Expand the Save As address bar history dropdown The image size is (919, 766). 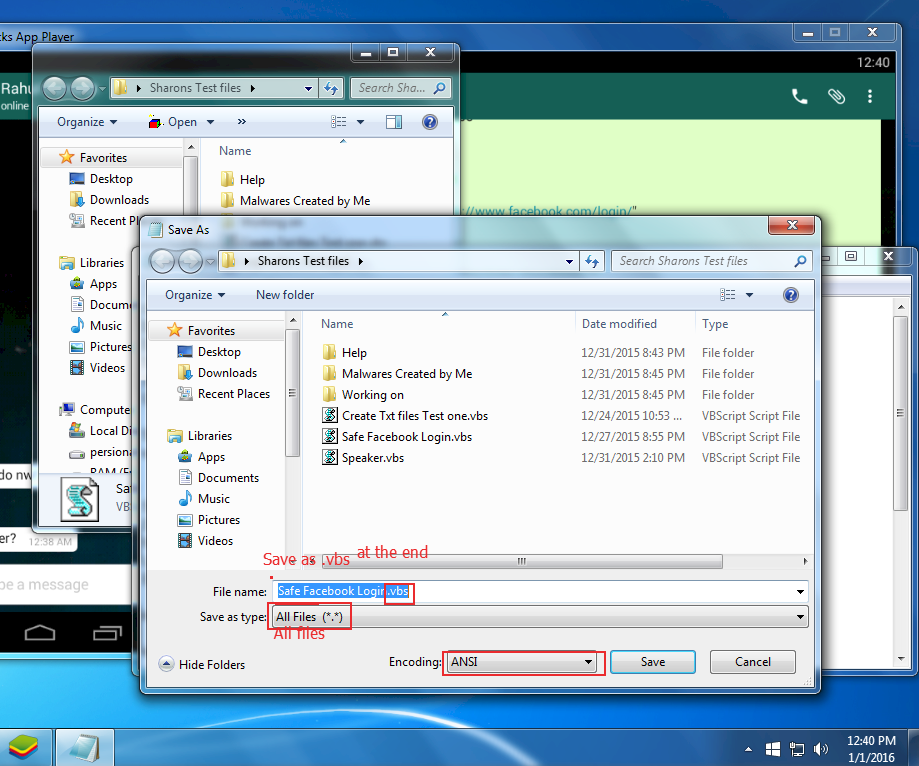tap(569, 261)
